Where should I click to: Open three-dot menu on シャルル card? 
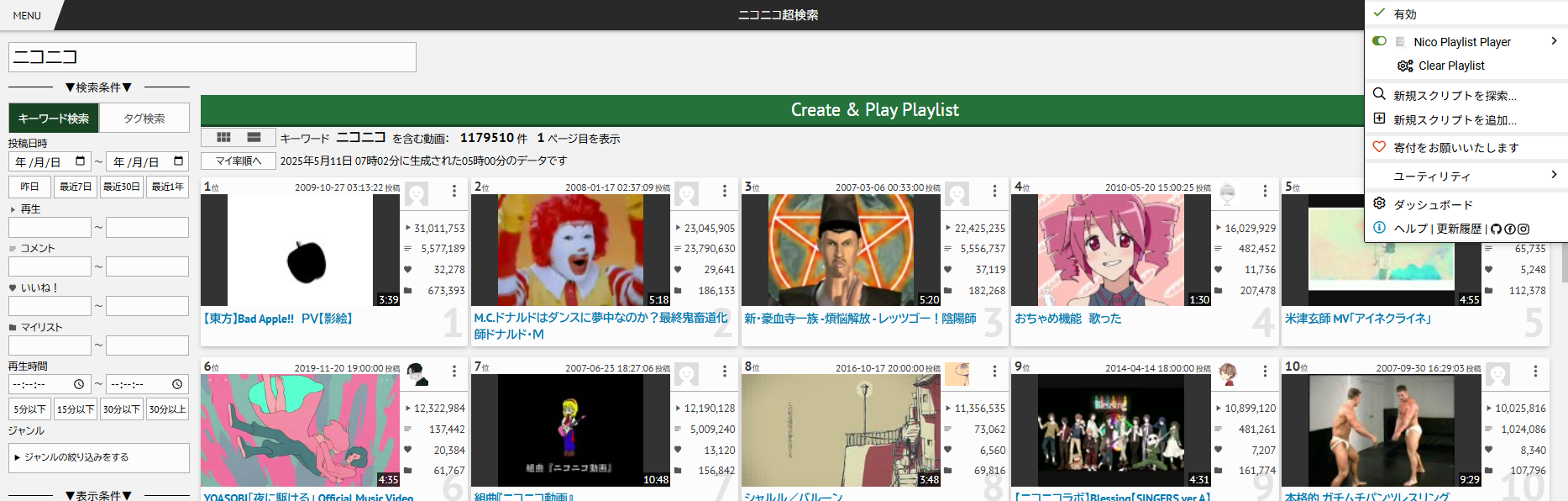point(995,372)
